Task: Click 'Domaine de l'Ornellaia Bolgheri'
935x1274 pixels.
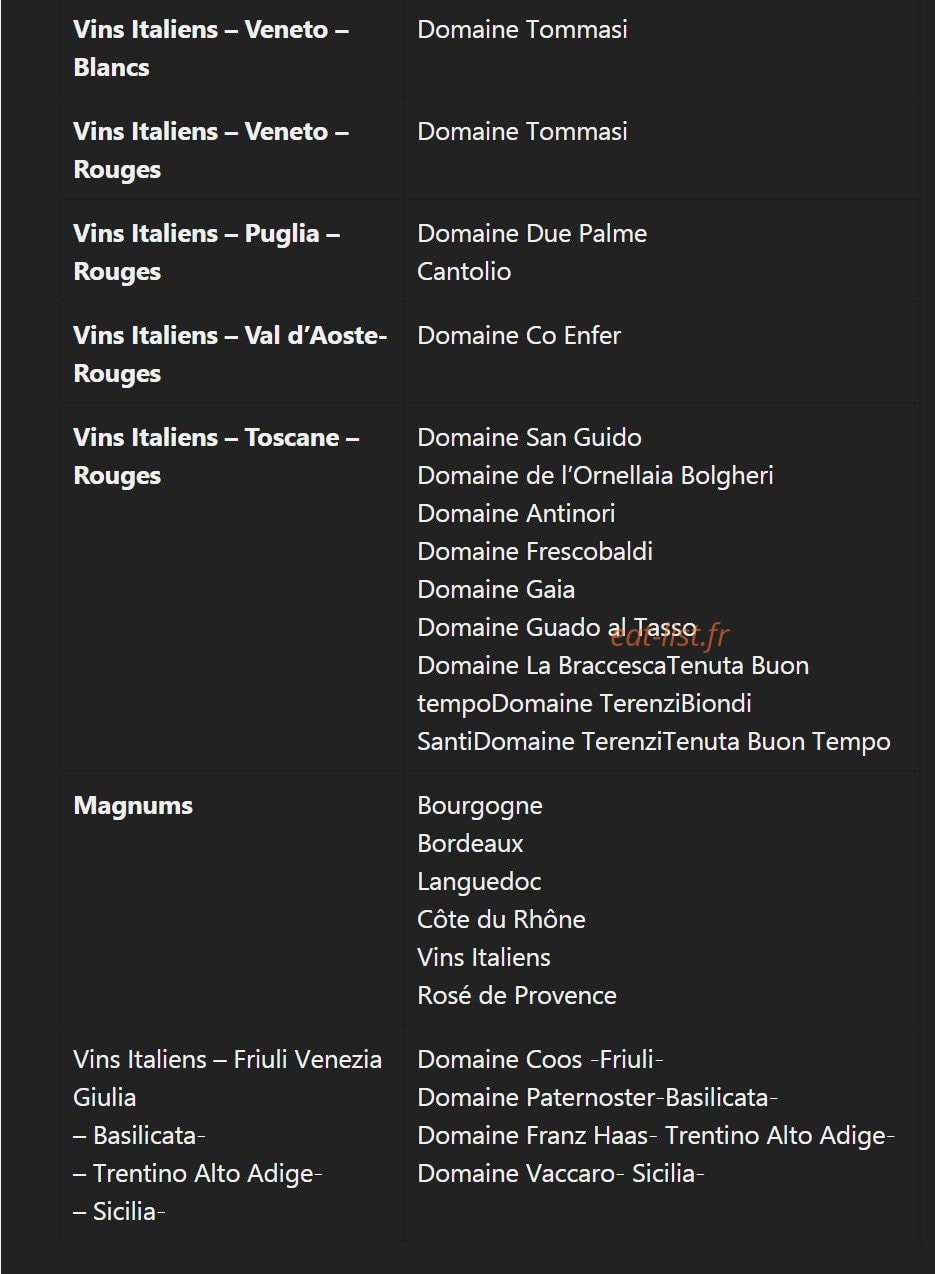Action: (x=595, y=476)
